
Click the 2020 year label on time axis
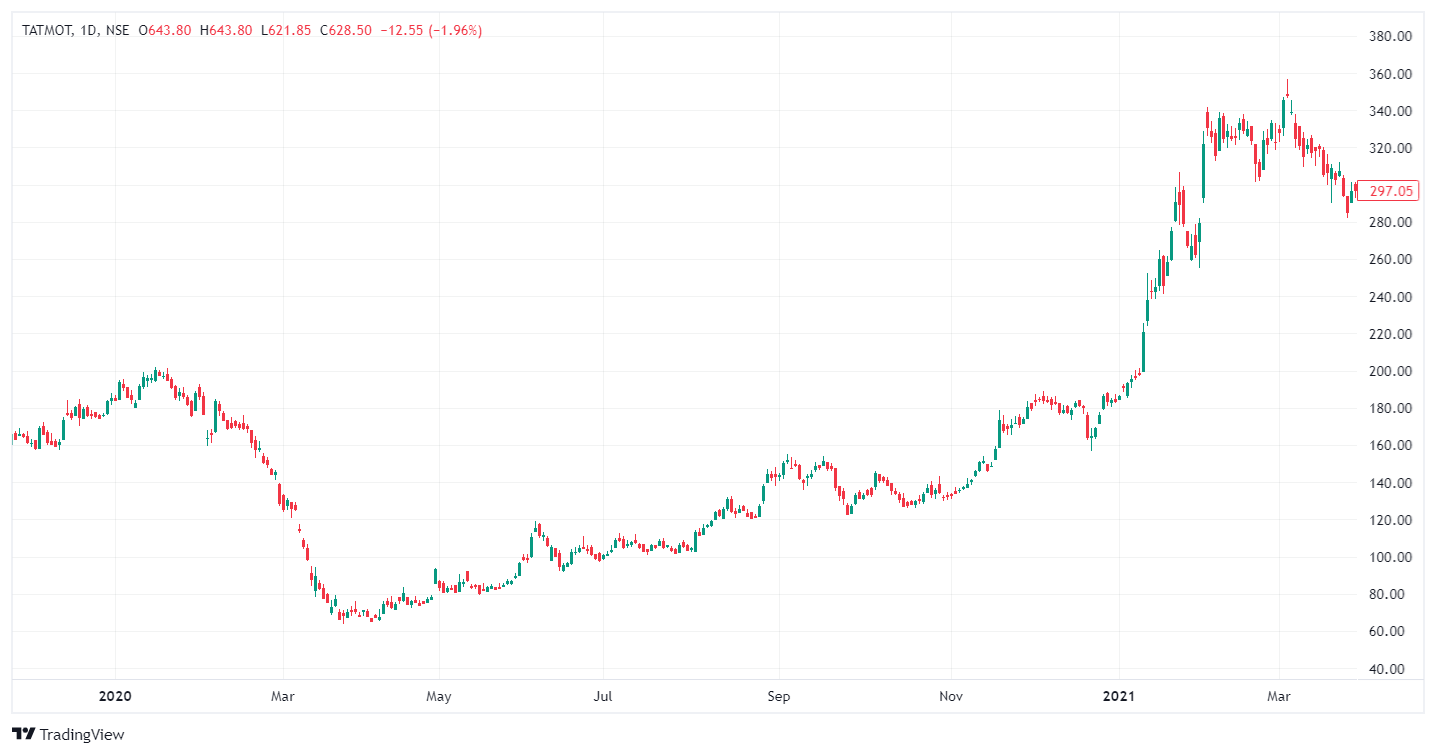point(115,695)
